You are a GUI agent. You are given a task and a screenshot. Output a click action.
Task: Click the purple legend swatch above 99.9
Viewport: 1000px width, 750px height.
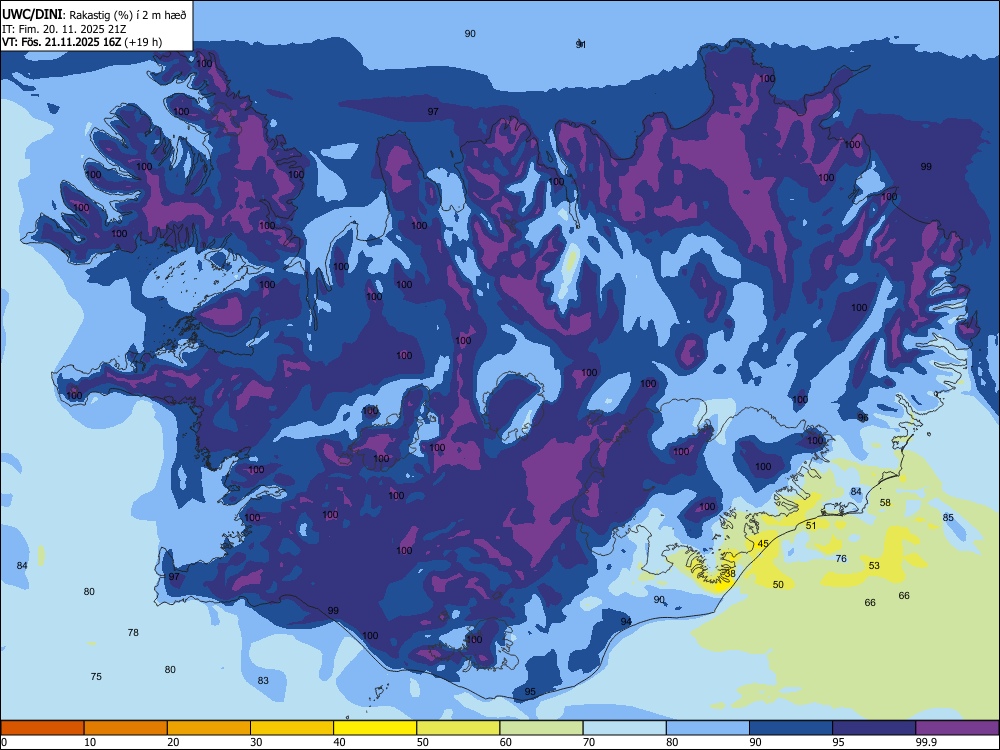coord(957,728)
